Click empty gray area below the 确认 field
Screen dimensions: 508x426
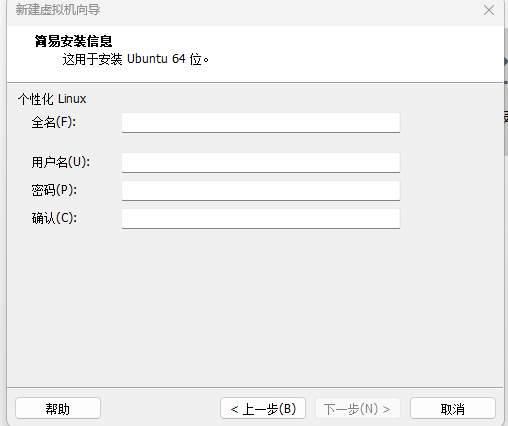click(253, 307)
